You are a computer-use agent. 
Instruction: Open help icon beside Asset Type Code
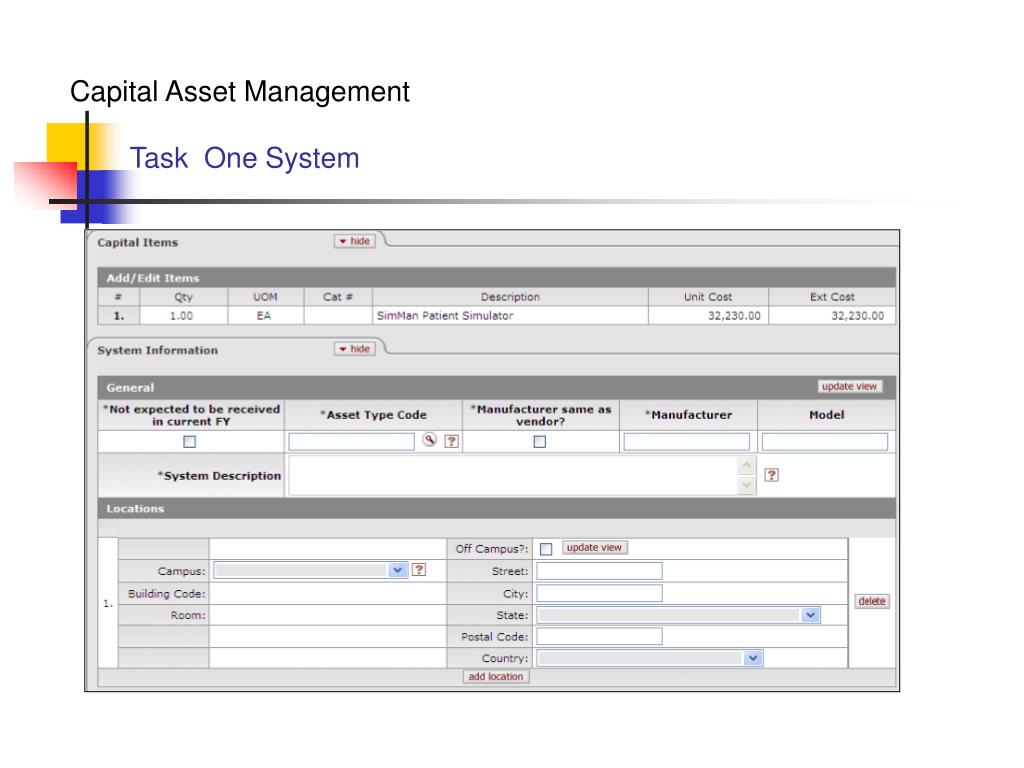point(451,441)
